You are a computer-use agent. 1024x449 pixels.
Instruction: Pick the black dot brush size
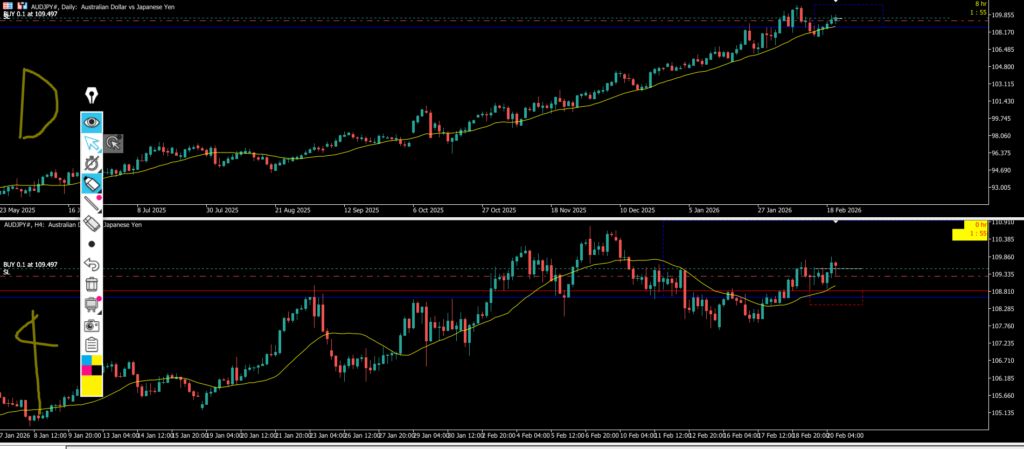click(x=91, y=244)
